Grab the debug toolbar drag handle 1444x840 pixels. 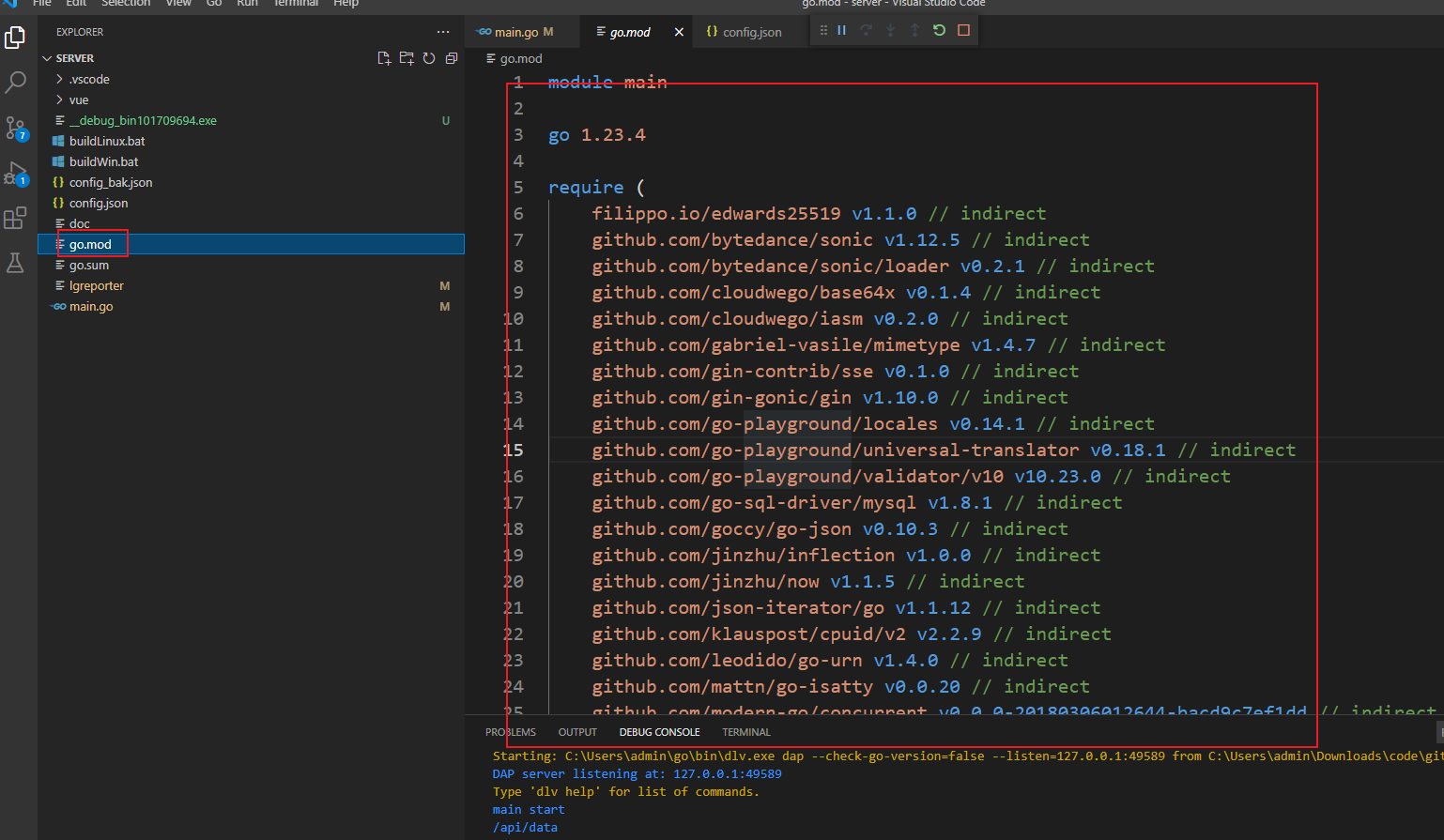pyautogui.click(x=823, y=30)
